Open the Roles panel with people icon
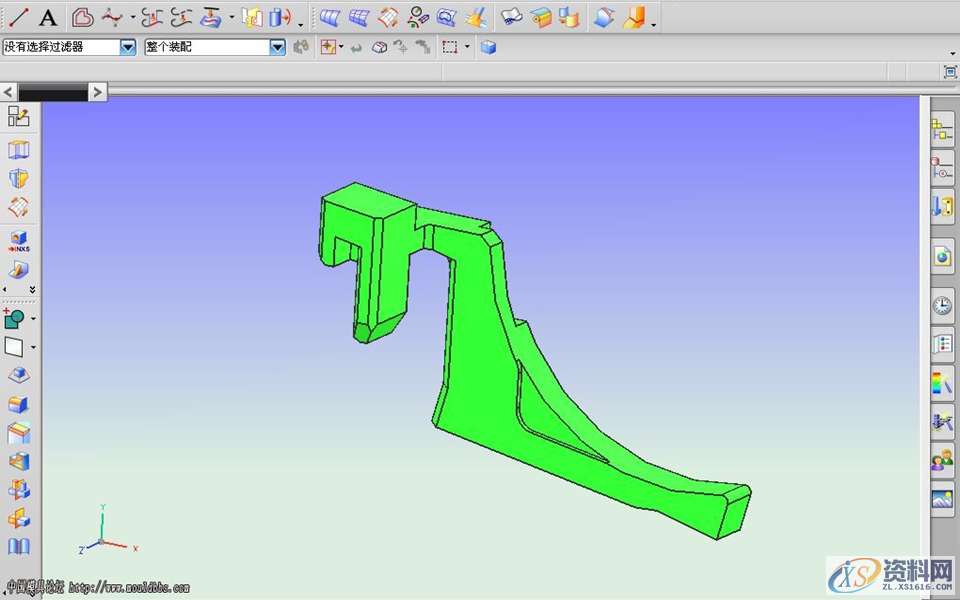This screenshot has width=960, height=600. pyautogui.click(x=942, y=460)
